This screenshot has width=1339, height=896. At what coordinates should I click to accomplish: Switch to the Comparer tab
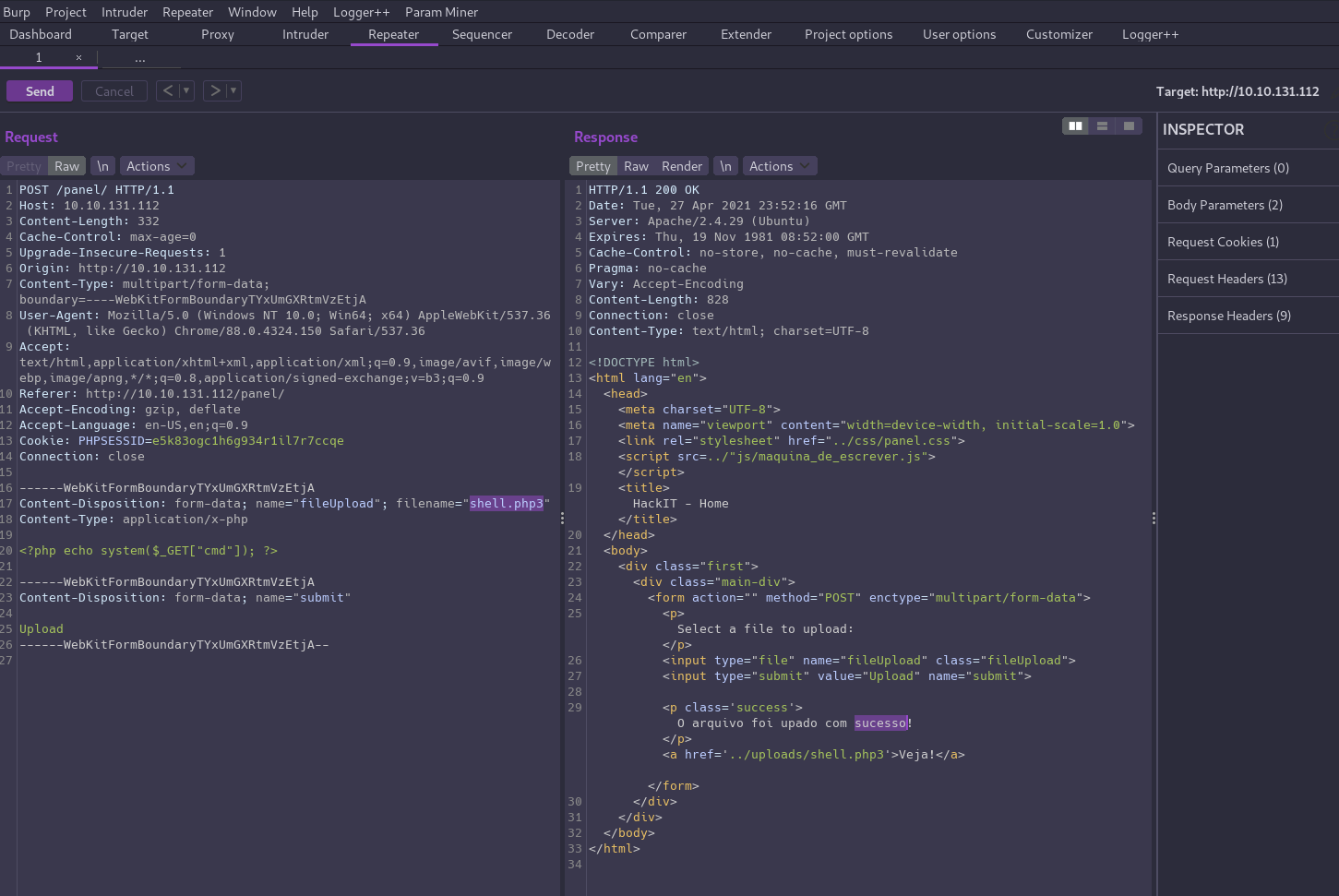click(658, 34)
